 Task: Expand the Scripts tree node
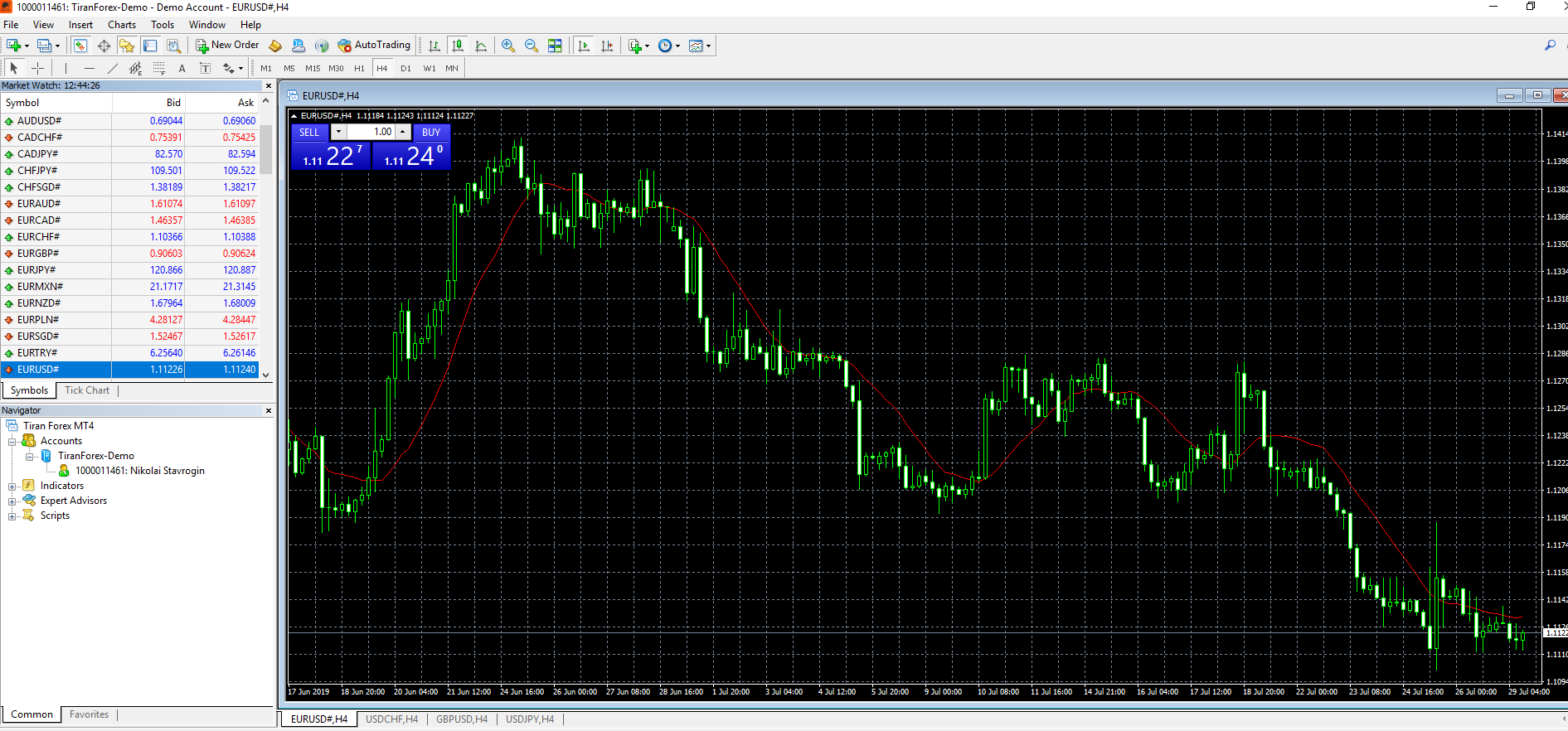[x=12, y=516]
